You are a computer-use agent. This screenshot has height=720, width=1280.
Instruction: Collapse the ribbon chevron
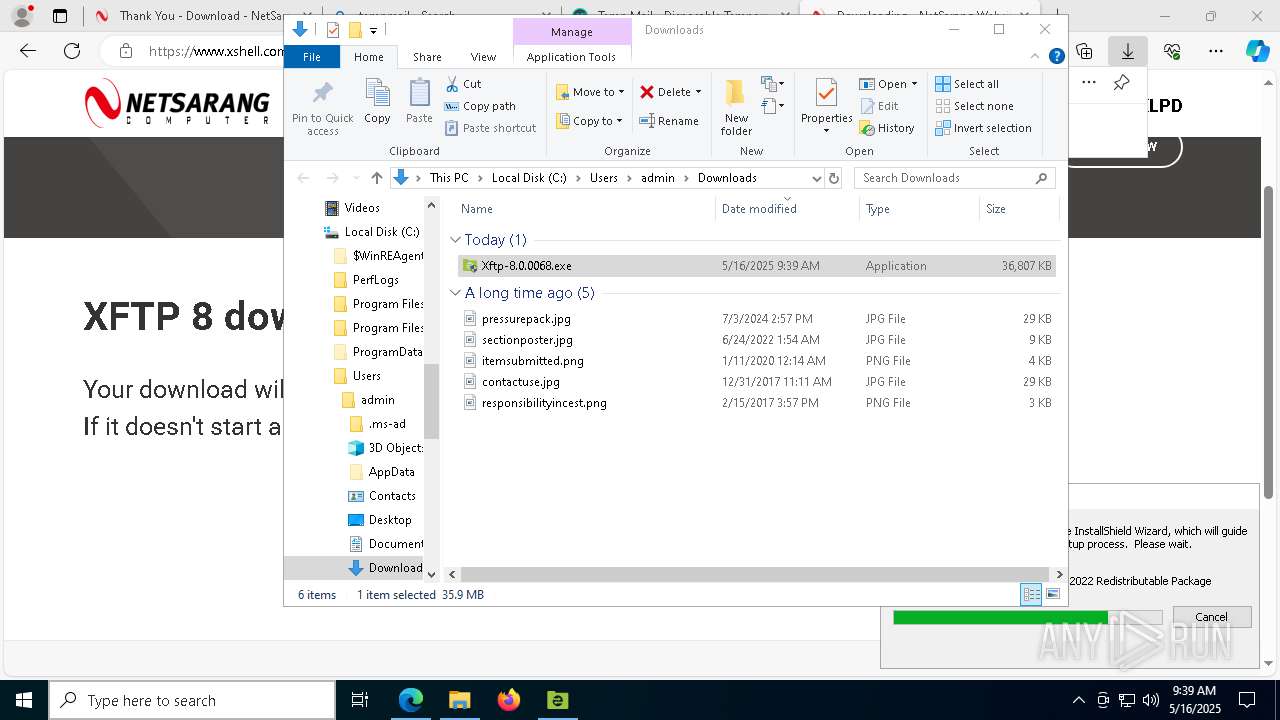[x=1035, y=56]
